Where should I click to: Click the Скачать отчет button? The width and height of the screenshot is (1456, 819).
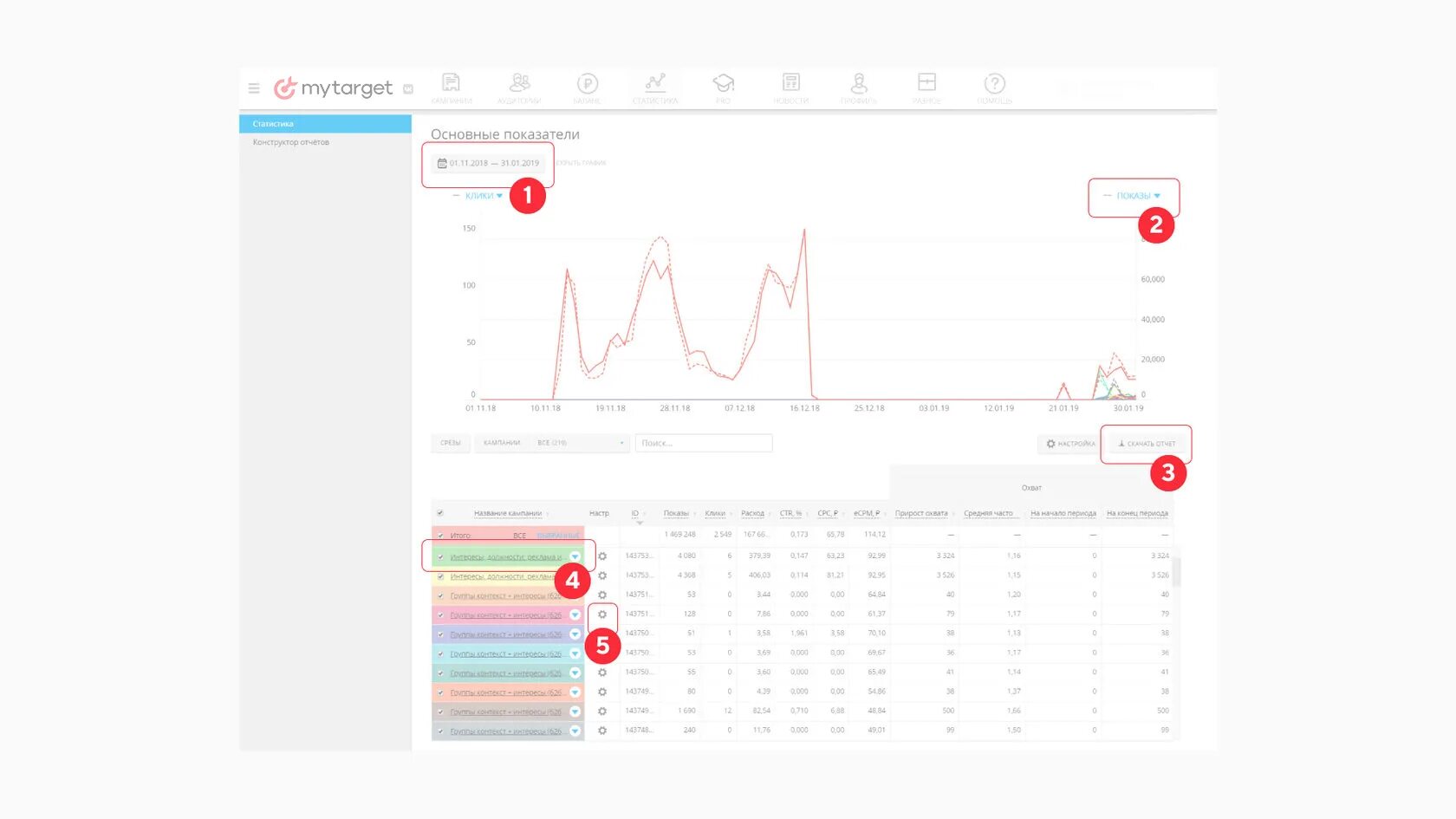pyautogui.click(x=1146, y=444)
